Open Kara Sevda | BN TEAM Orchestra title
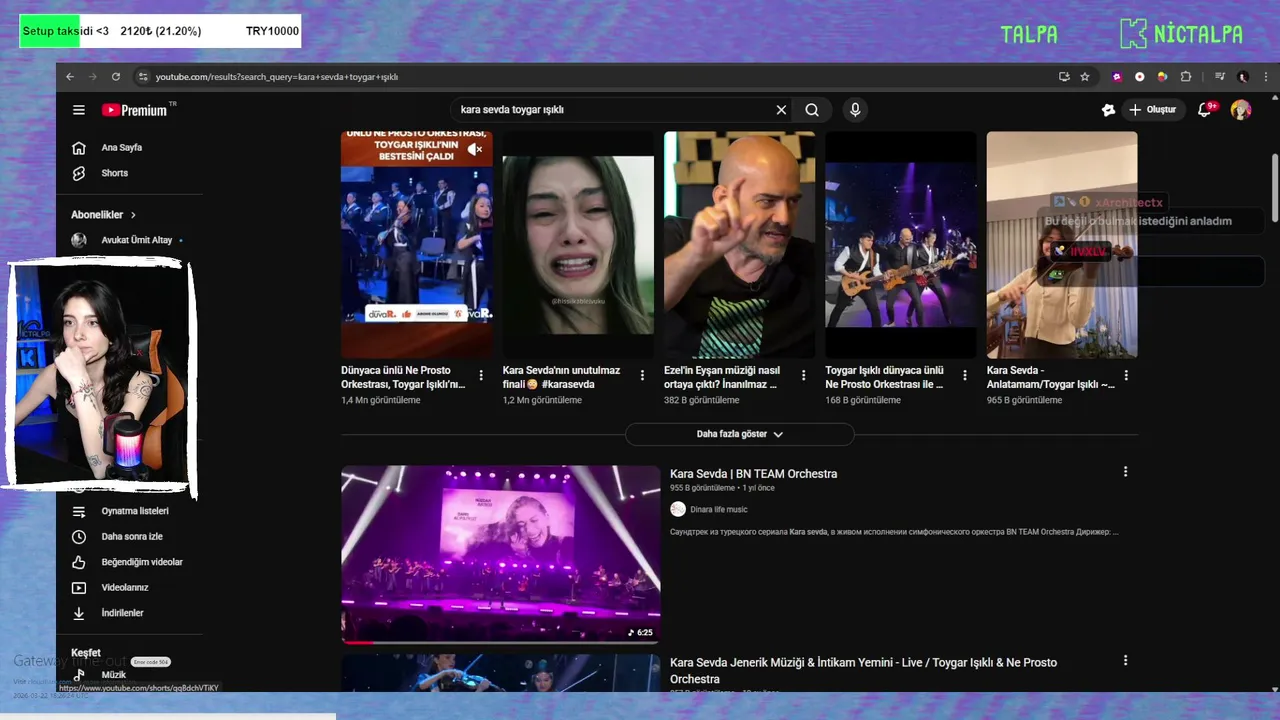The image size is (1280, 720). 753,474
